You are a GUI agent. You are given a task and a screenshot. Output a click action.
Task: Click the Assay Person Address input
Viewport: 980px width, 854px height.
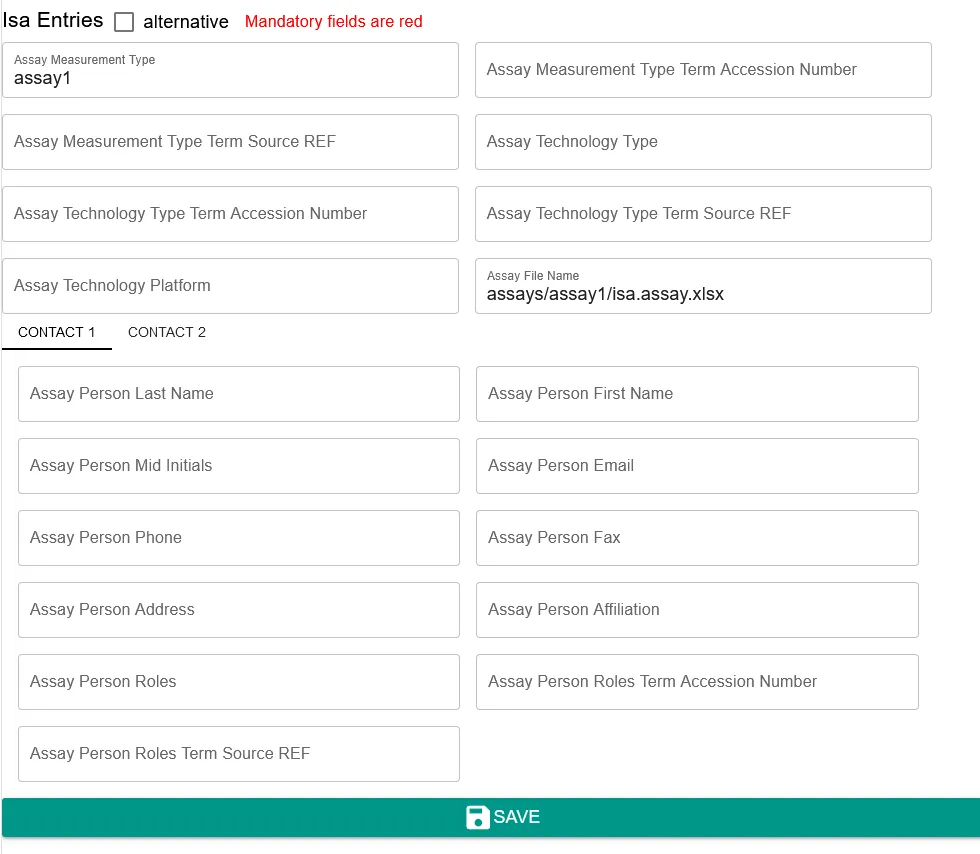tap(238, 610)
